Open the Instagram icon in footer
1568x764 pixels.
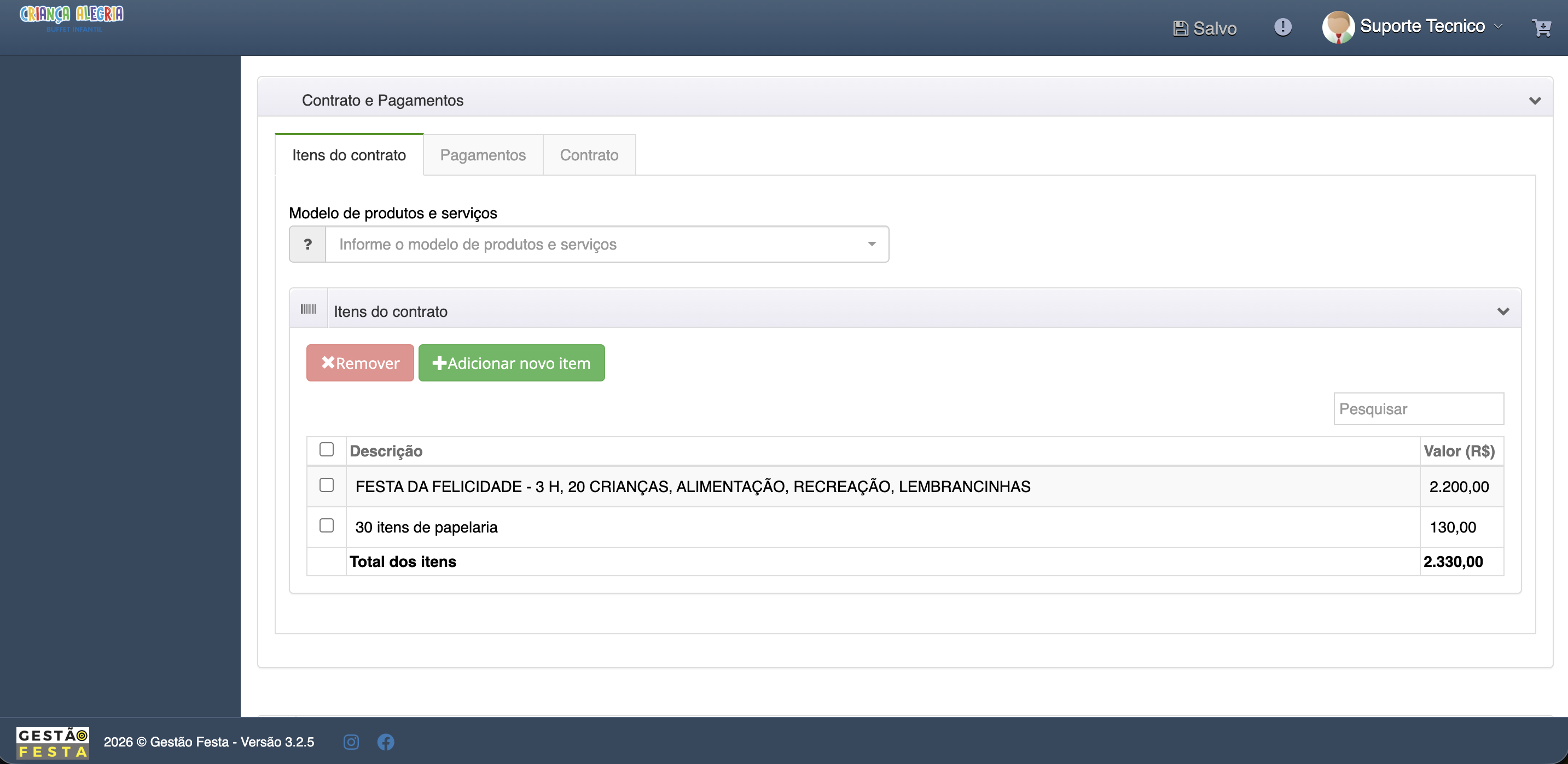pyautogui.click(x=351, y=742)
